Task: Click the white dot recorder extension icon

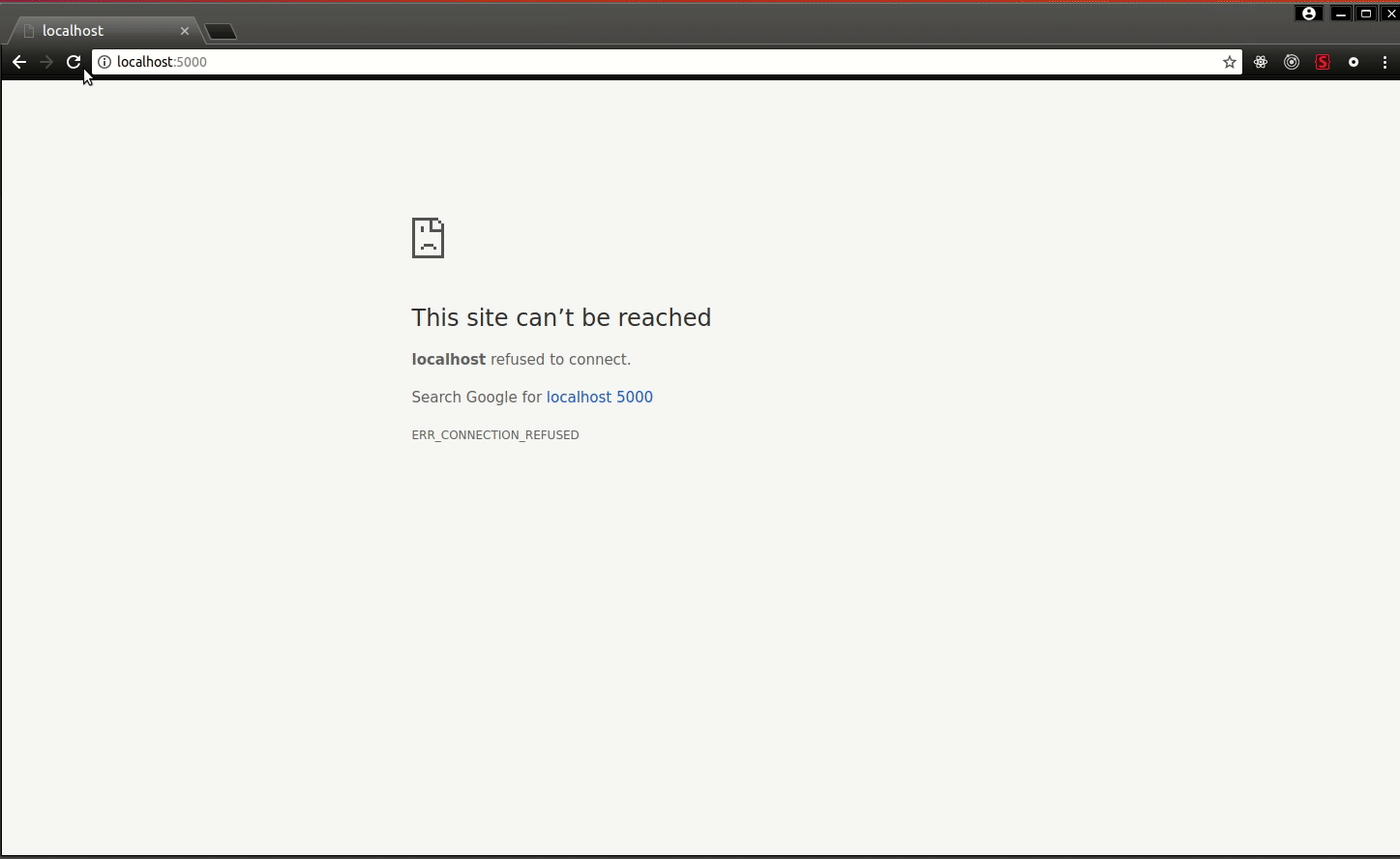Action: tap(1354, 62)
